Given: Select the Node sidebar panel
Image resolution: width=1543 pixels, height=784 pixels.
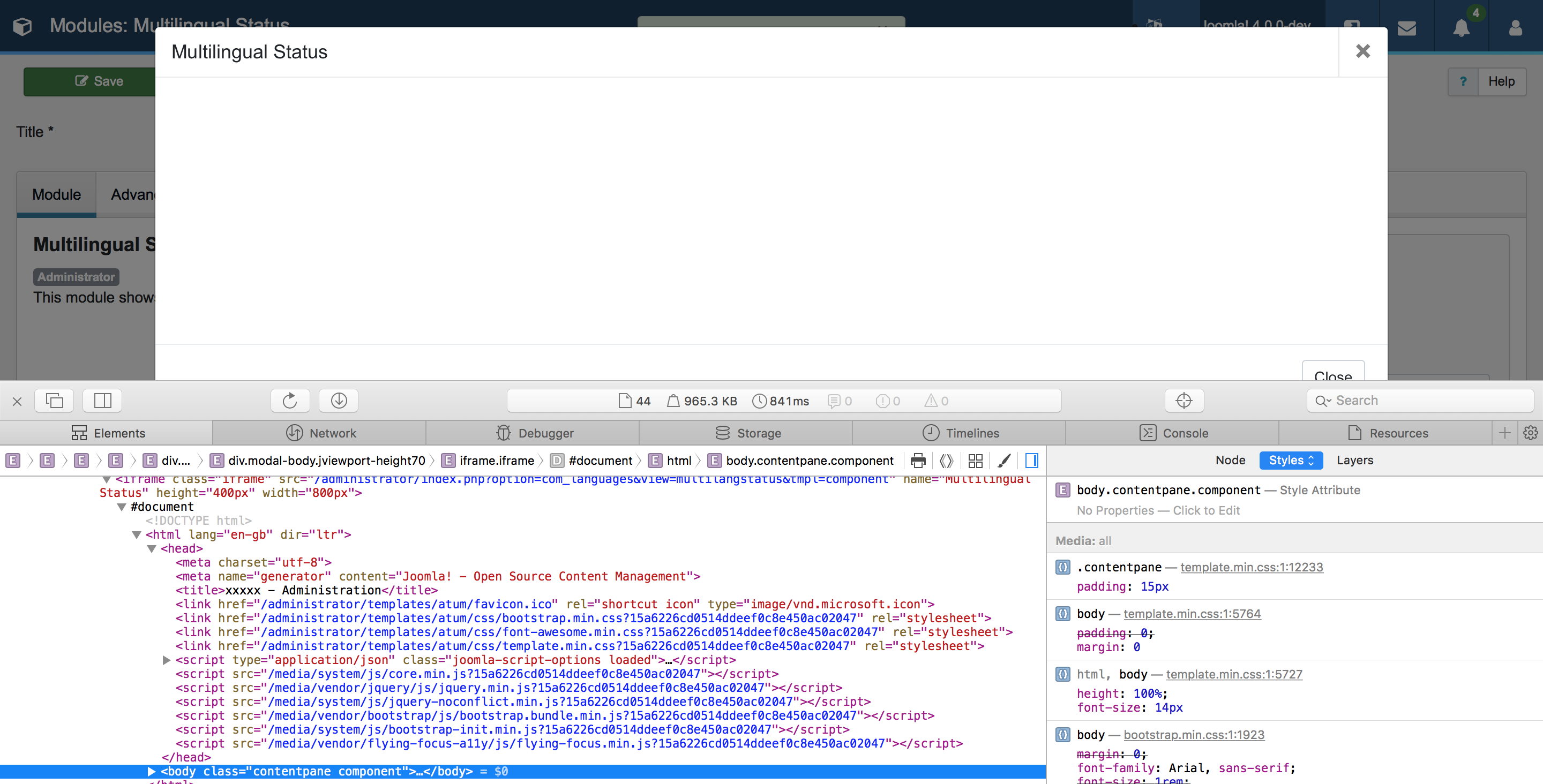Looking at the screenshot, I should click(1230, 460).
